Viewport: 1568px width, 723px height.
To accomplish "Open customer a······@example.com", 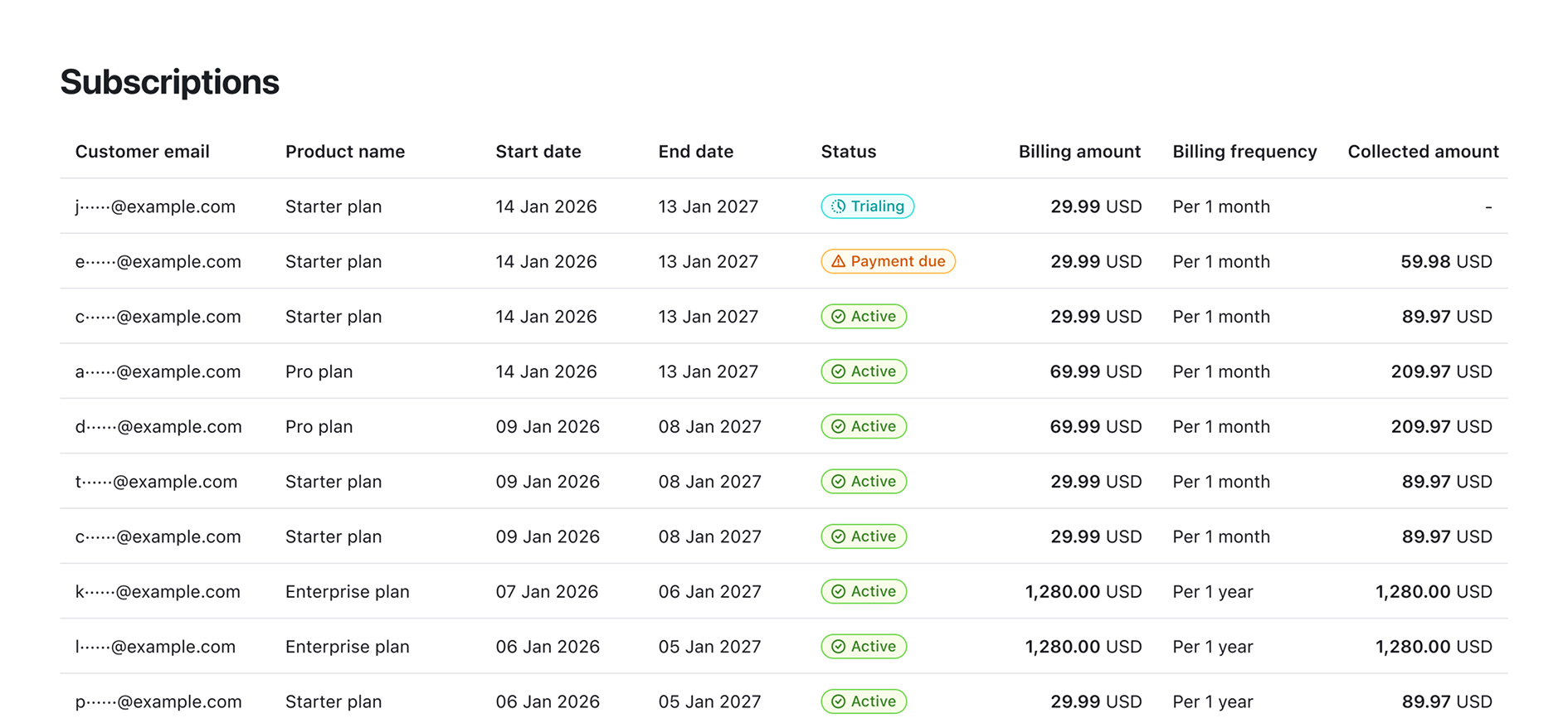I will 158,371.
